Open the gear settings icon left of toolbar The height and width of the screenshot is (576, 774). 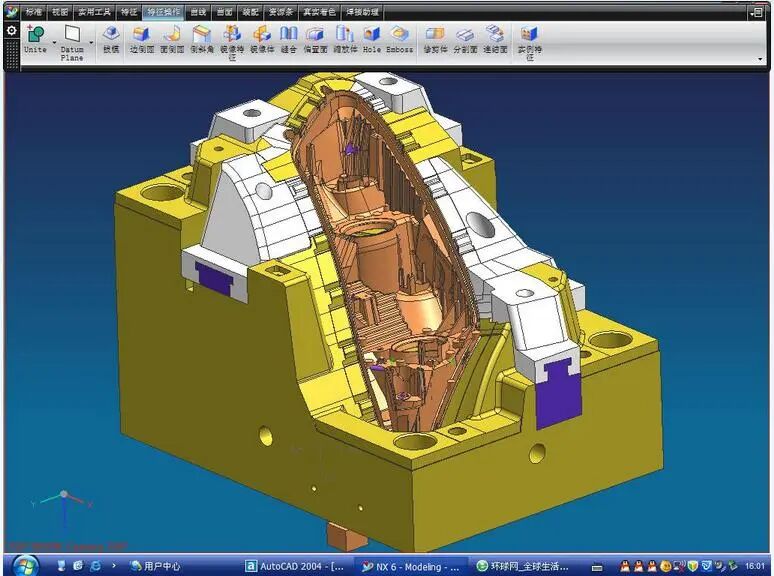tap(11, 31)
